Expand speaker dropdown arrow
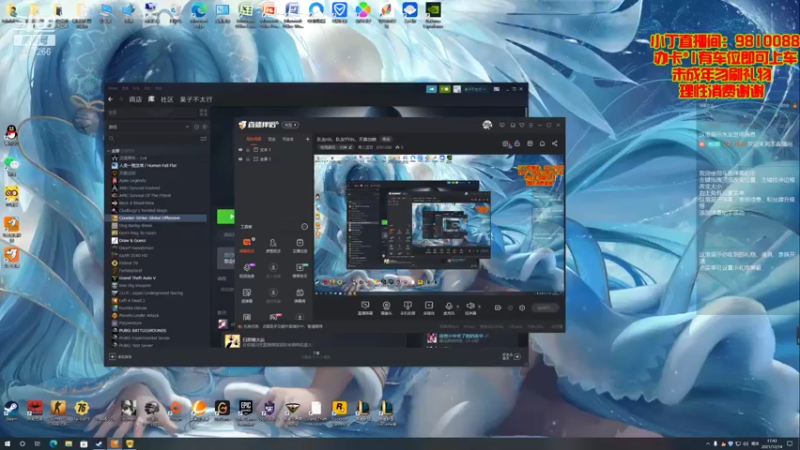The image size is (800, 450). (x=479, y=307)
